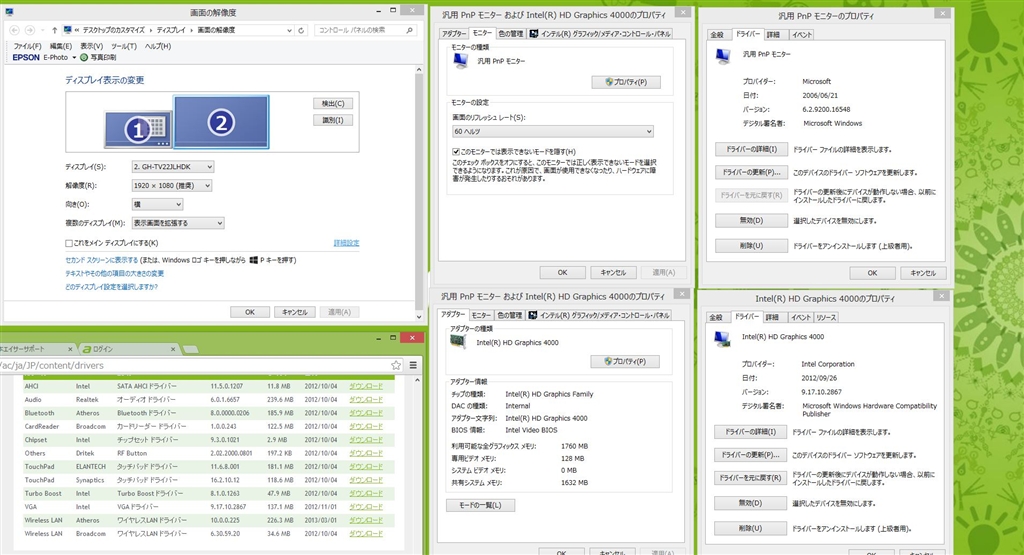Open the 詳細設定 link
The height and width of the screenshot is (555, 1024).
click(346, 243)
